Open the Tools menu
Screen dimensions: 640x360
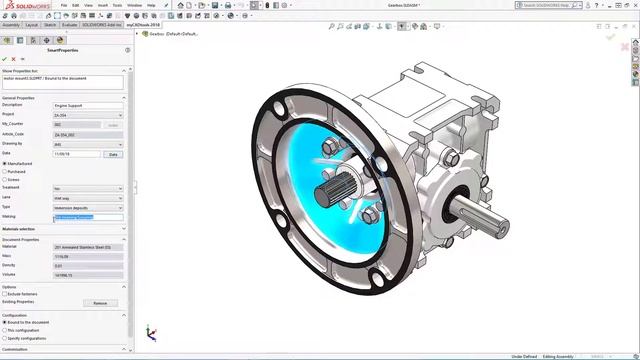click(117, 5)
